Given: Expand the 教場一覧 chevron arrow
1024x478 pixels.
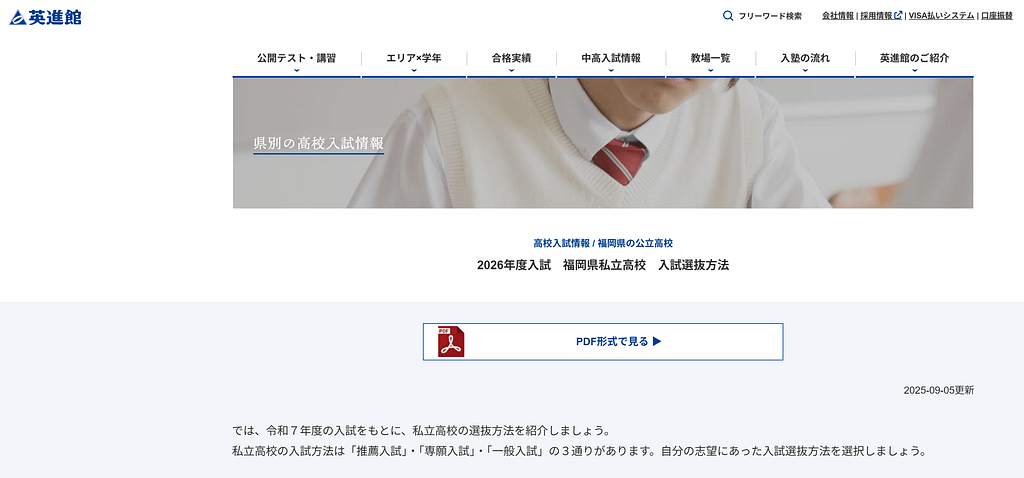Looking at the screenshot, I should pyautogui.click(x=710, y=71).
